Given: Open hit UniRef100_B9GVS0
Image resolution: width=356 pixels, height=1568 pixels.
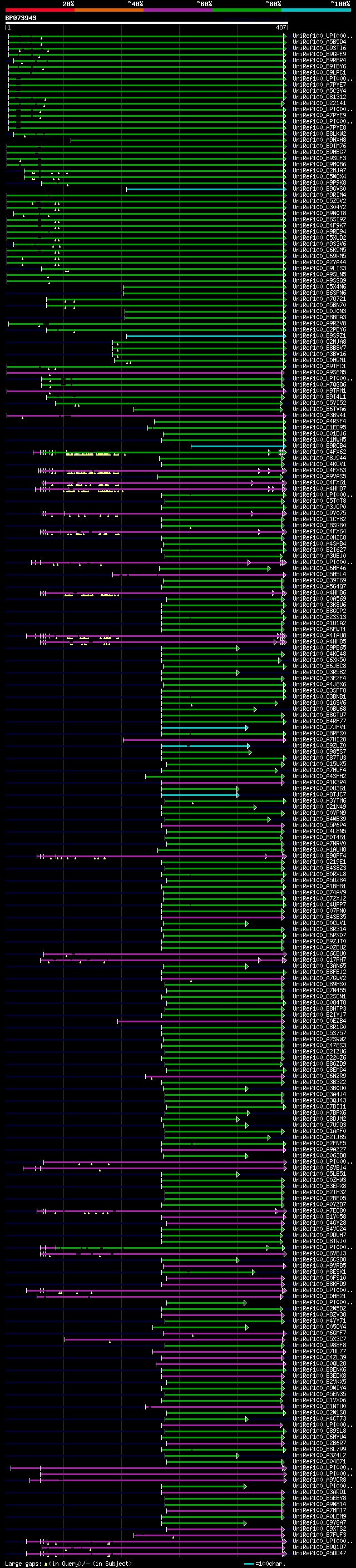Looking at the screenshot, I should coord(319,189).
